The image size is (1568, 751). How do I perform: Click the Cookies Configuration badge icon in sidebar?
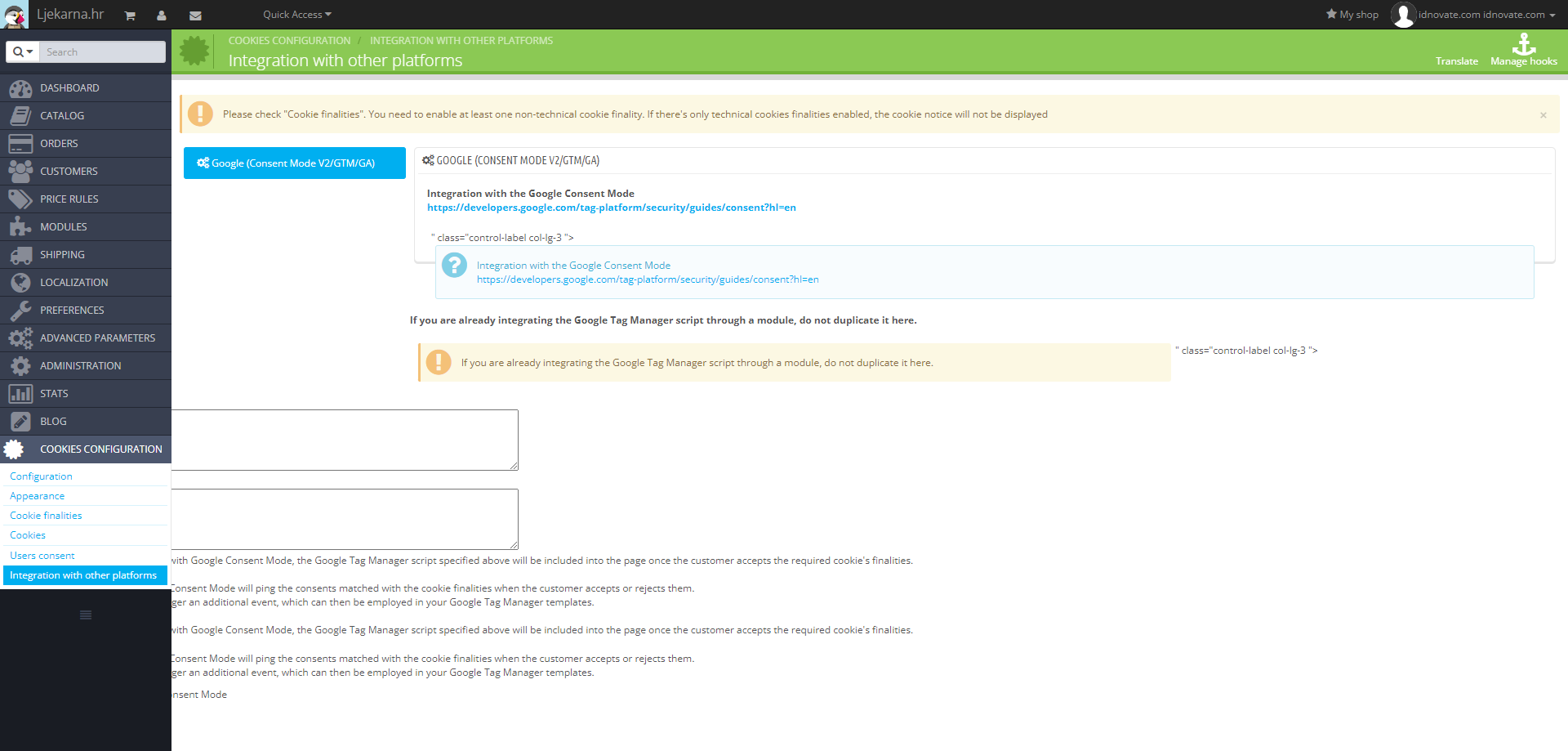coord(14,449)
